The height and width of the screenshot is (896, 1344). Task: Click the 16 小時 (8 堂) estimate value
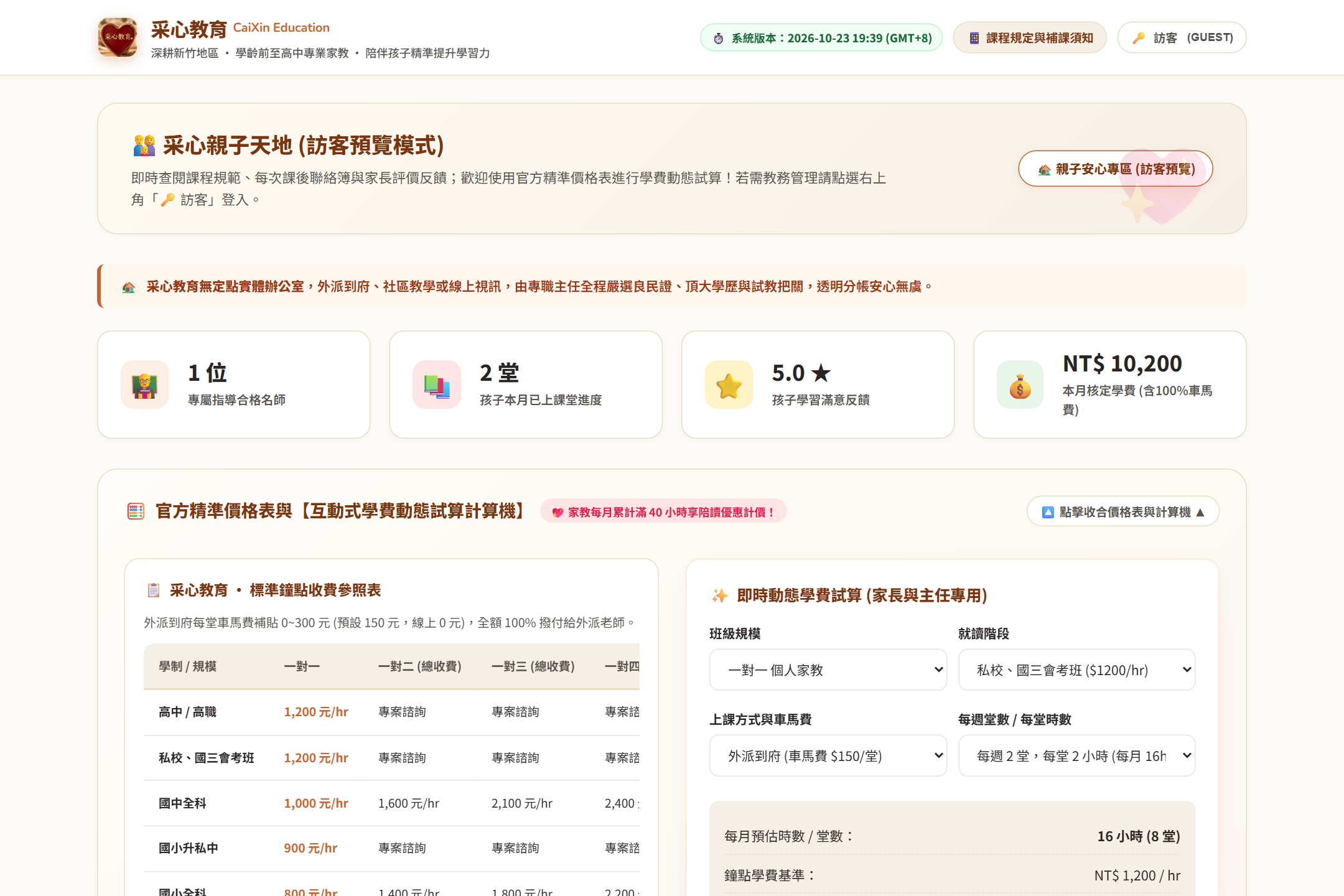pos(1139,836)
